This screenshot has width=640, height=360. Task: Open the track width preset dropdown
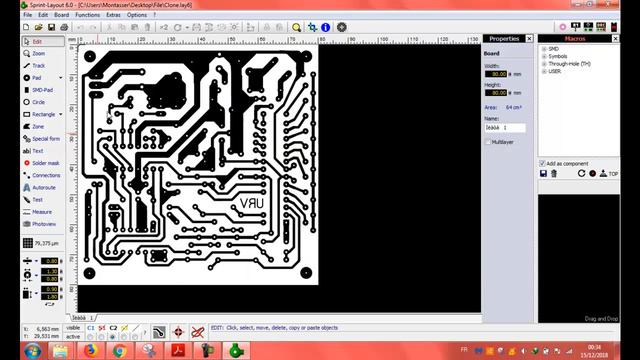coord(36,261)
